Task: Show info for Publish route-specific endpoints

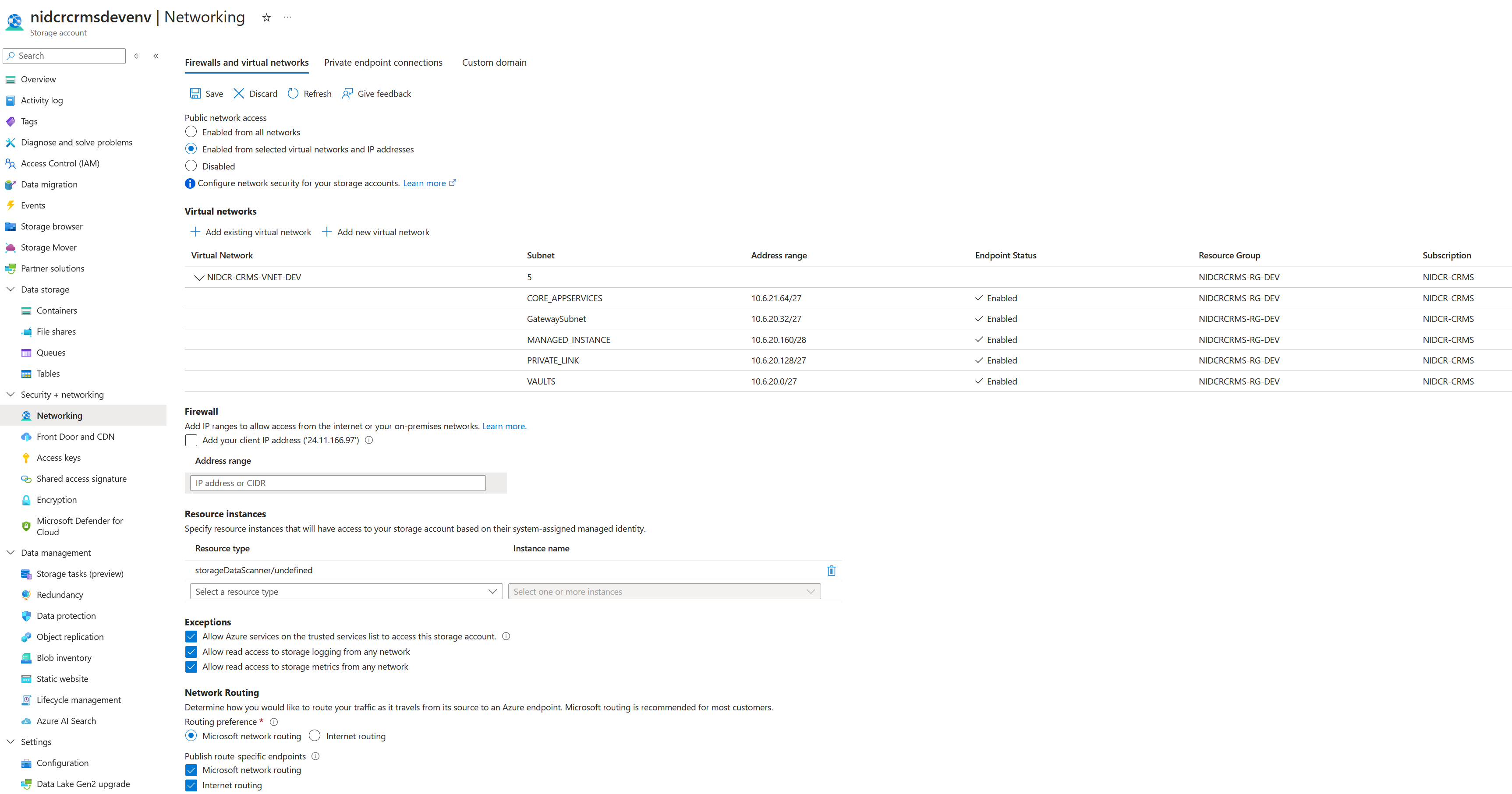Action: (315, 756)
